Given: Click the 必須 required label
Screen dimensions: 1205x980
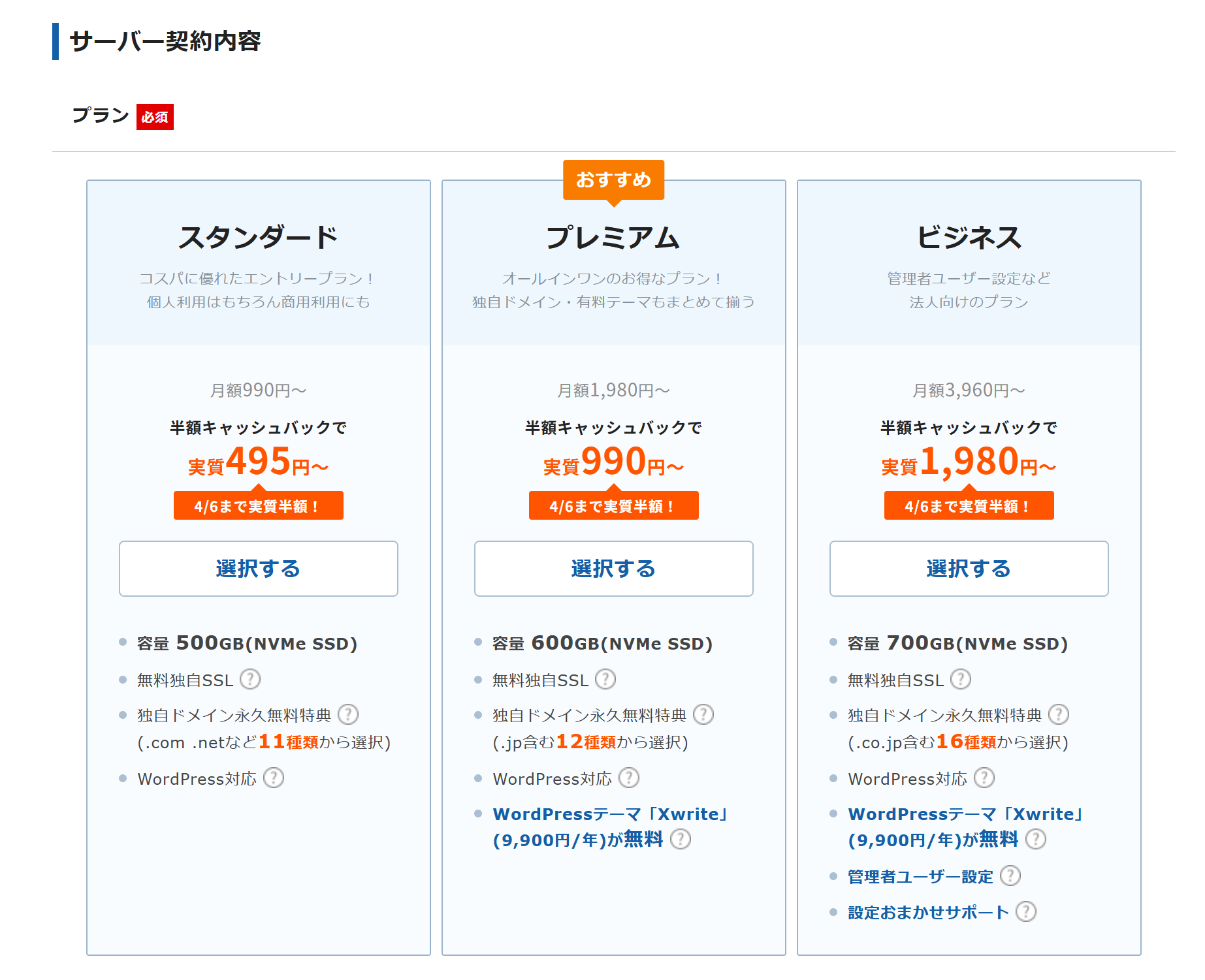Looking at the screenshot, I should point(155,117).
